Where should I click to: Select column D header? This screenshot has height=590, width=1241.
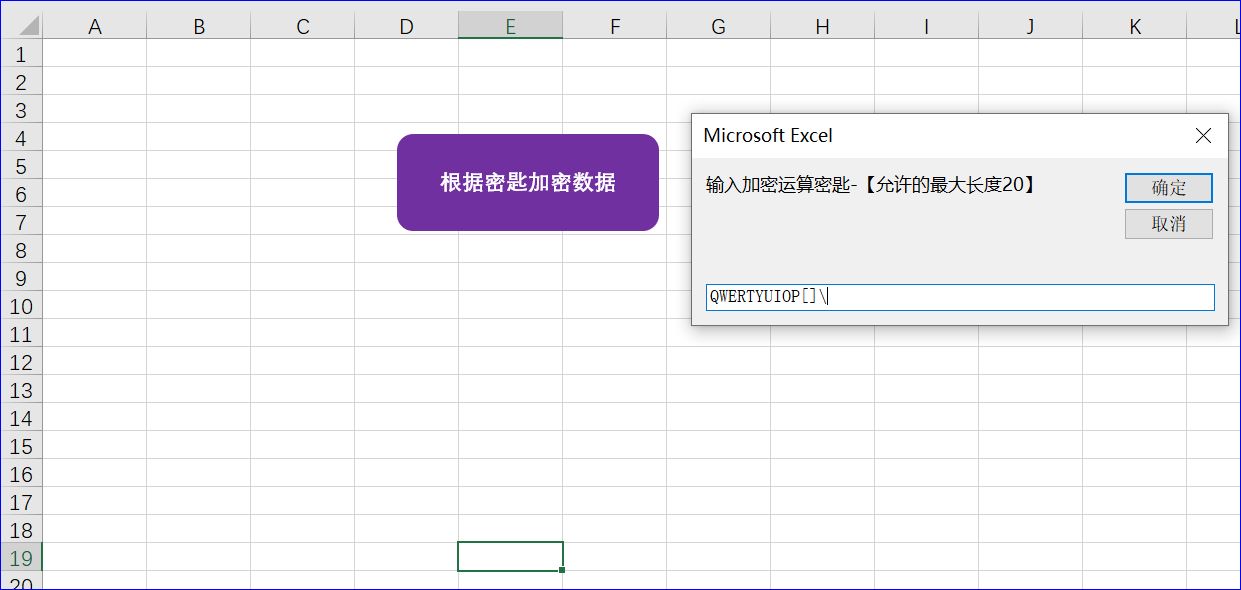click(x=407, y=27)
